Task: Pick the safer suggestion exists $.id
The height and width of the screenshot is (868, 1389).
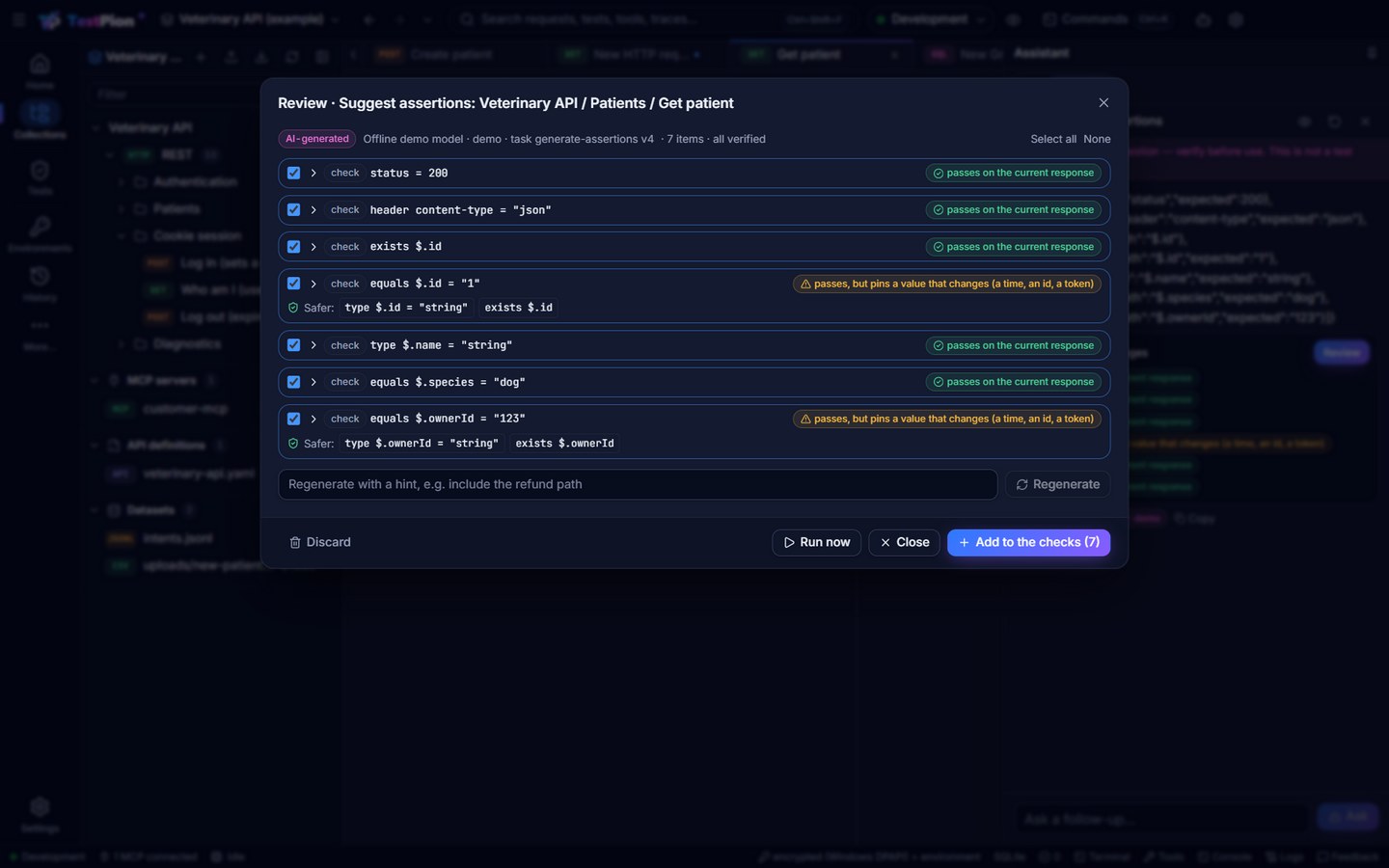Action: (519, 308)
